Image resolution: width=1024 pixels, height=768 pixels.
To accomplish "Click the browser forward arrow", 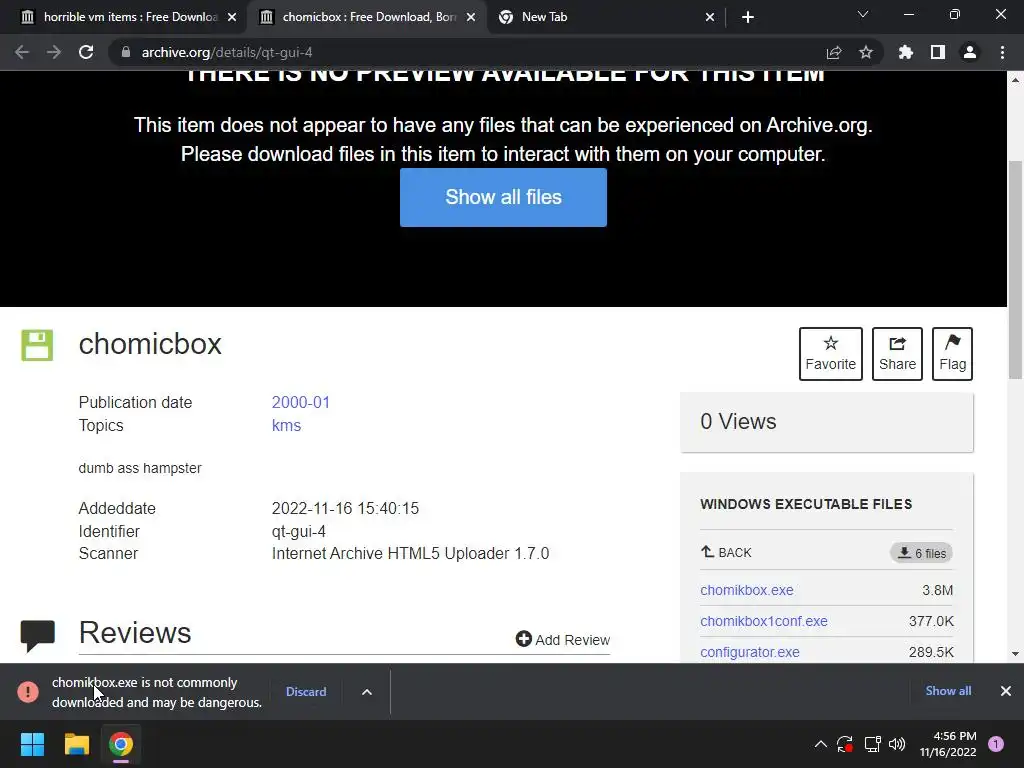I will [54, 52].
